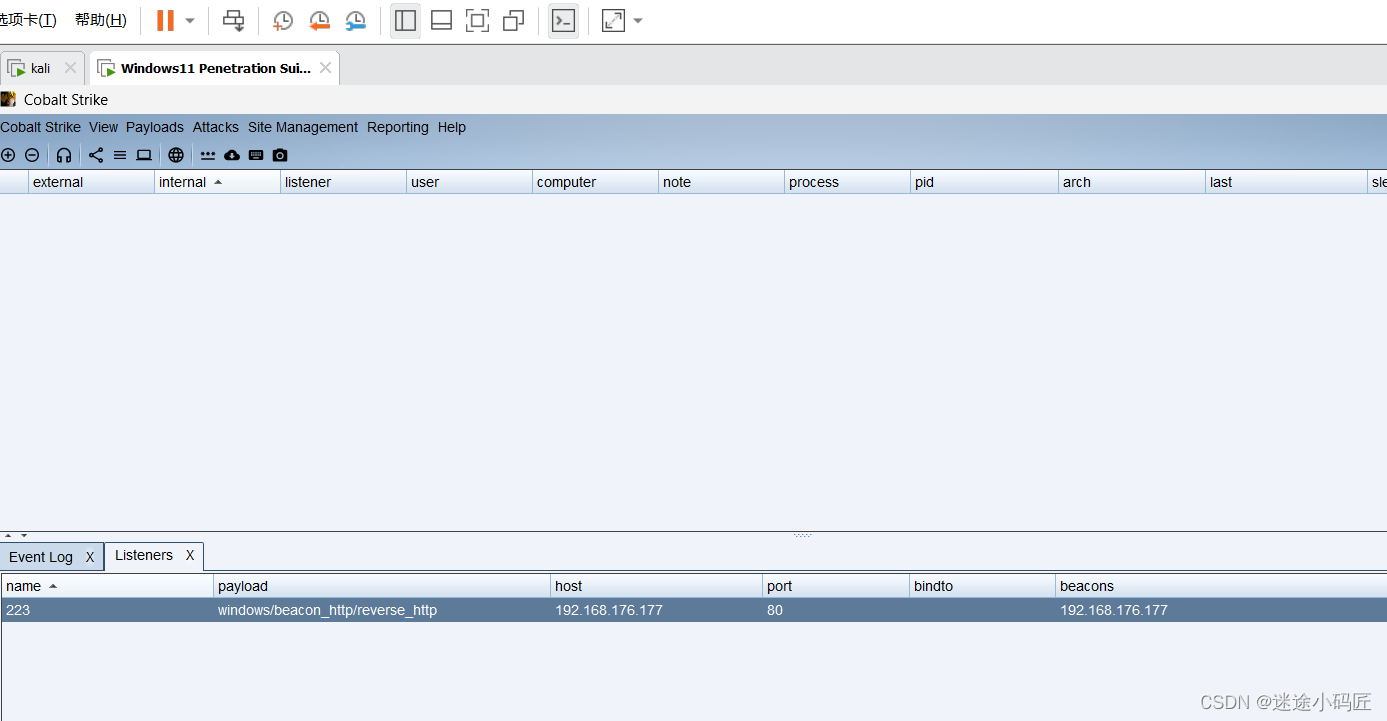Open Downloaded Files cloud icon
1387x721 pixels.
[232, 155]
